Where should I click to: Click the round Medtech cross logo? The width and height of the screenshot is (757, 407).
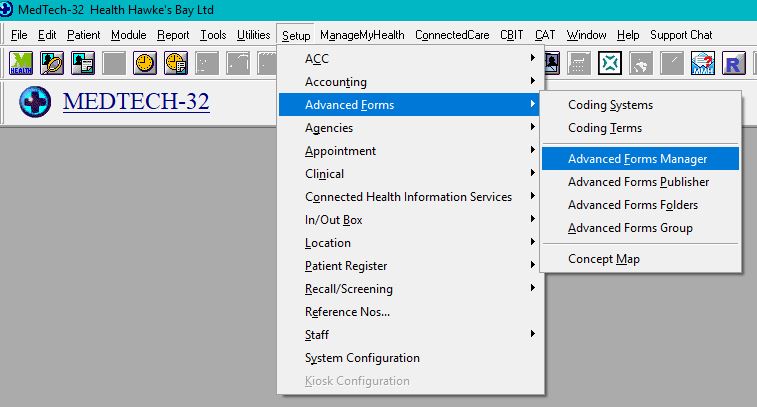click(35, 101)
